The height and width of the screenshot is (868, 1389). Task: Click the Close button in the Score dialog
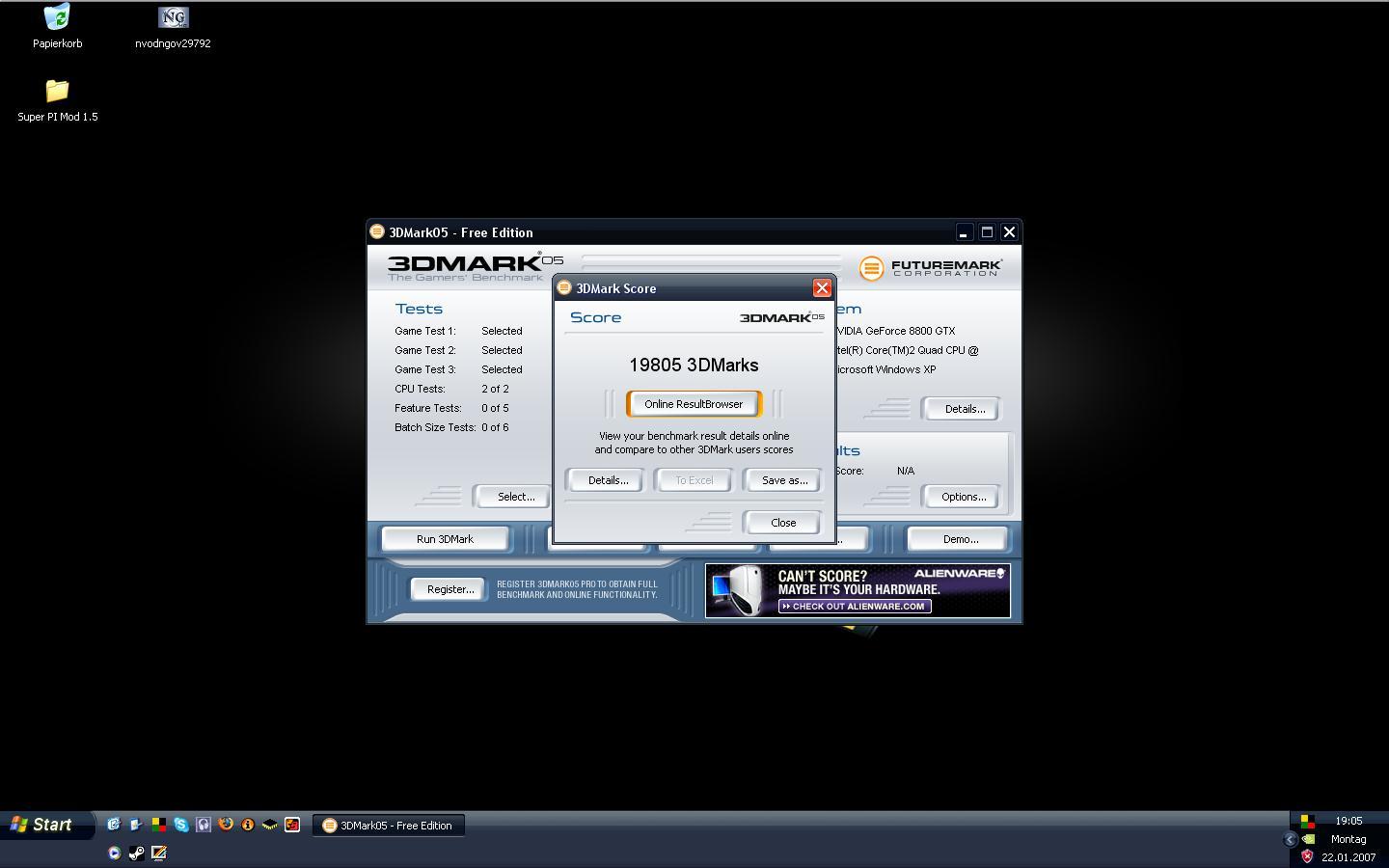click(x=782, y=523)
